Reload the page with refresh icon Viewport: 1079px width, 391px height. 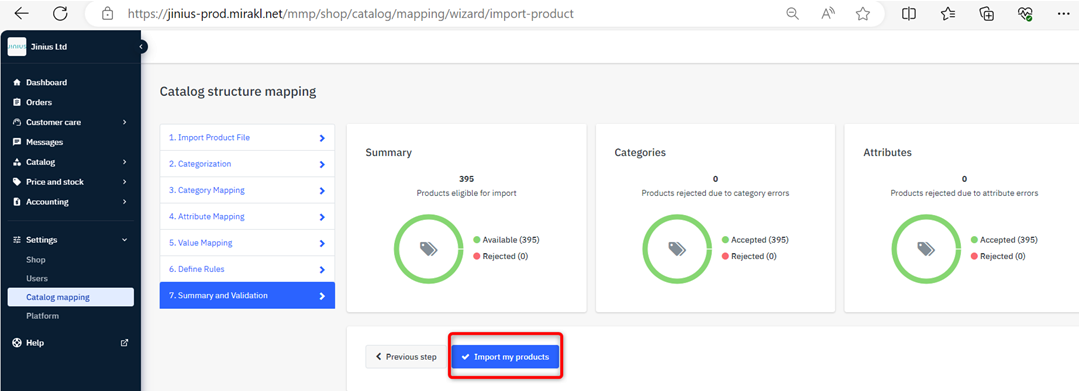click(x=61, y=13)
